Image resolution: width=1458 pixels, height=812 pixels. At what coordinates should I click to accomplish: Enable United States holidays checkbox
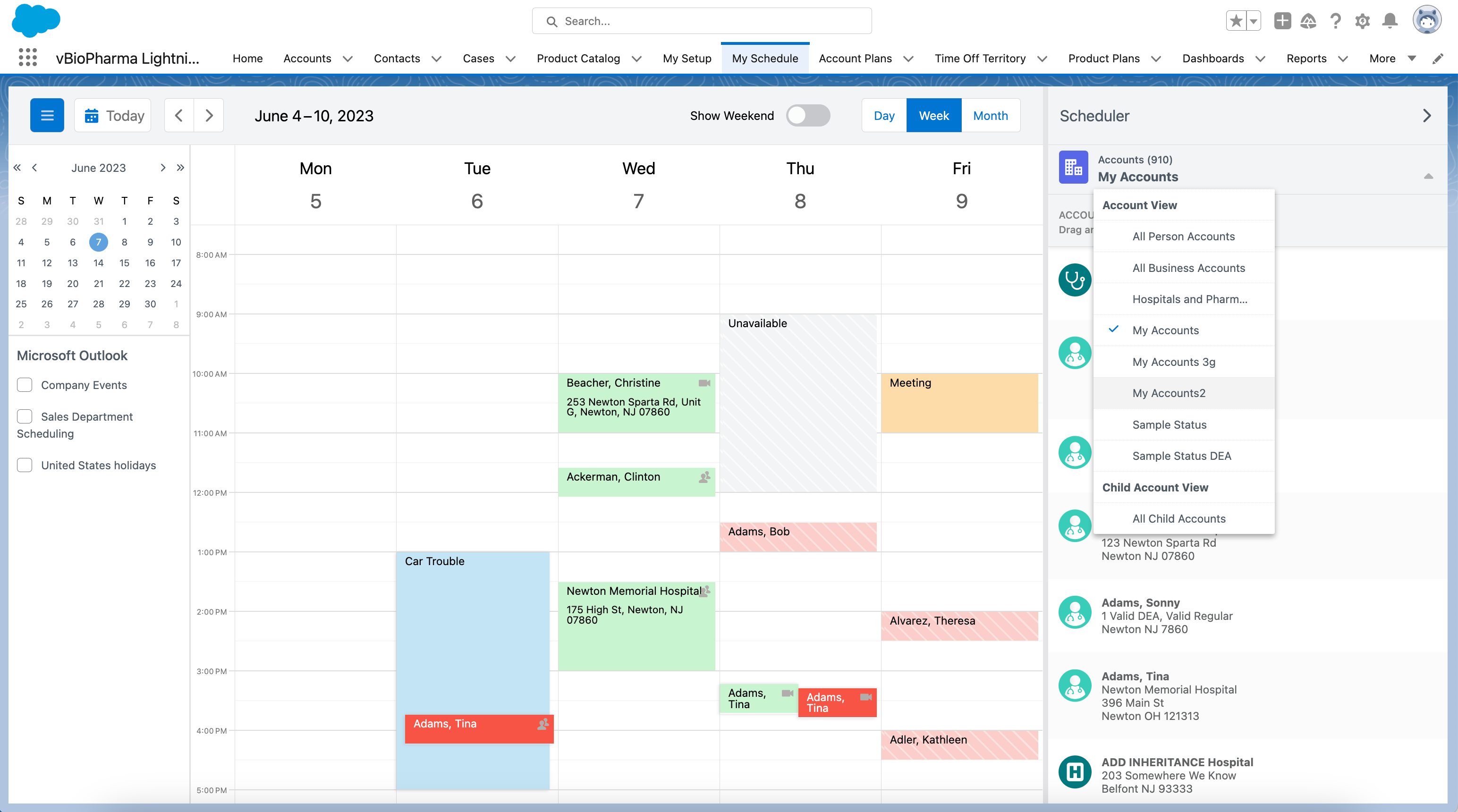coord(25,465)
